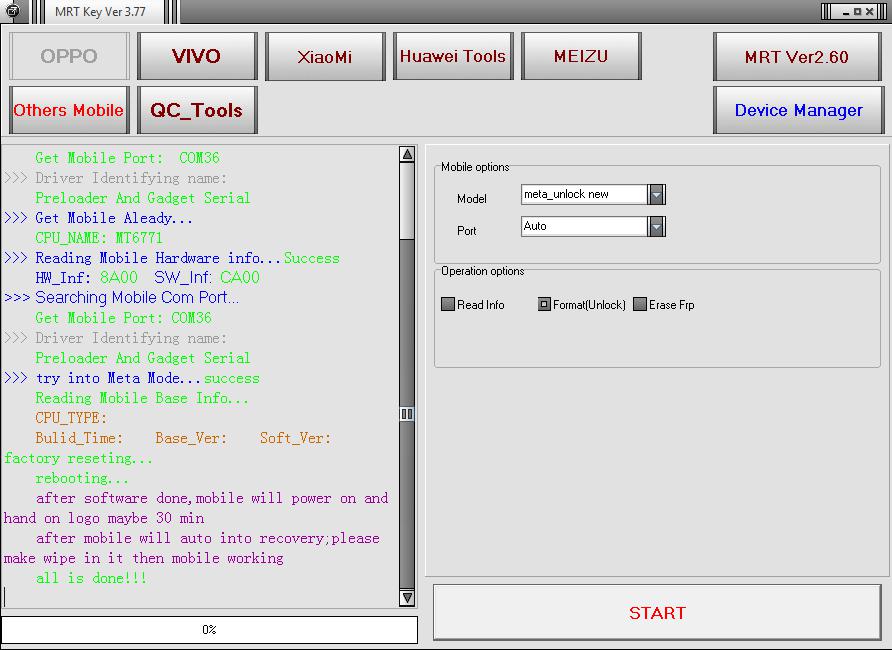Click log line 'CPU_NAME: MT6771'
Image resolution: width=892 pixels, height=650 pixels.
coord(99,238)
